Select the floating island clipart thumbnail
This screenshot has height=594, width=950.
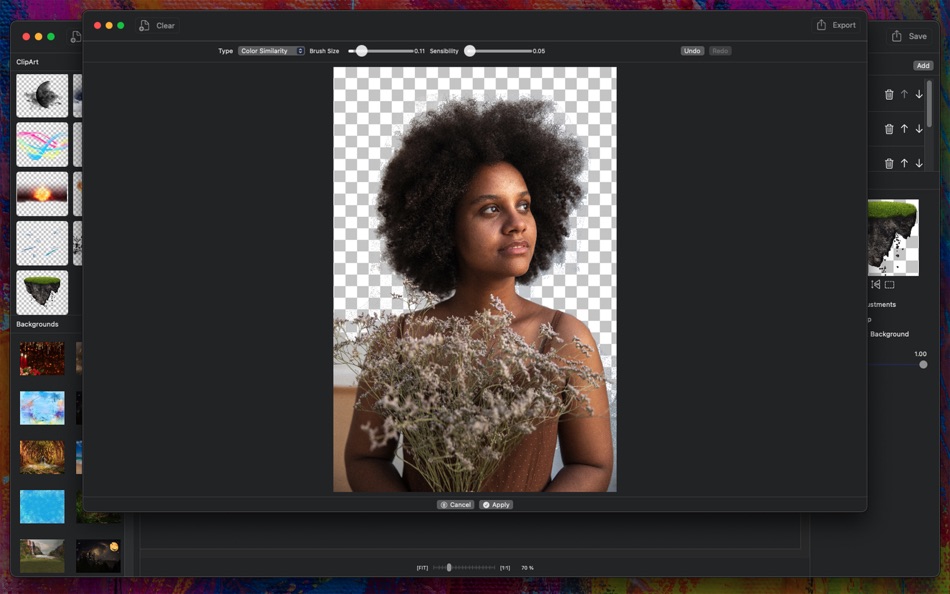tap(42, 292)
